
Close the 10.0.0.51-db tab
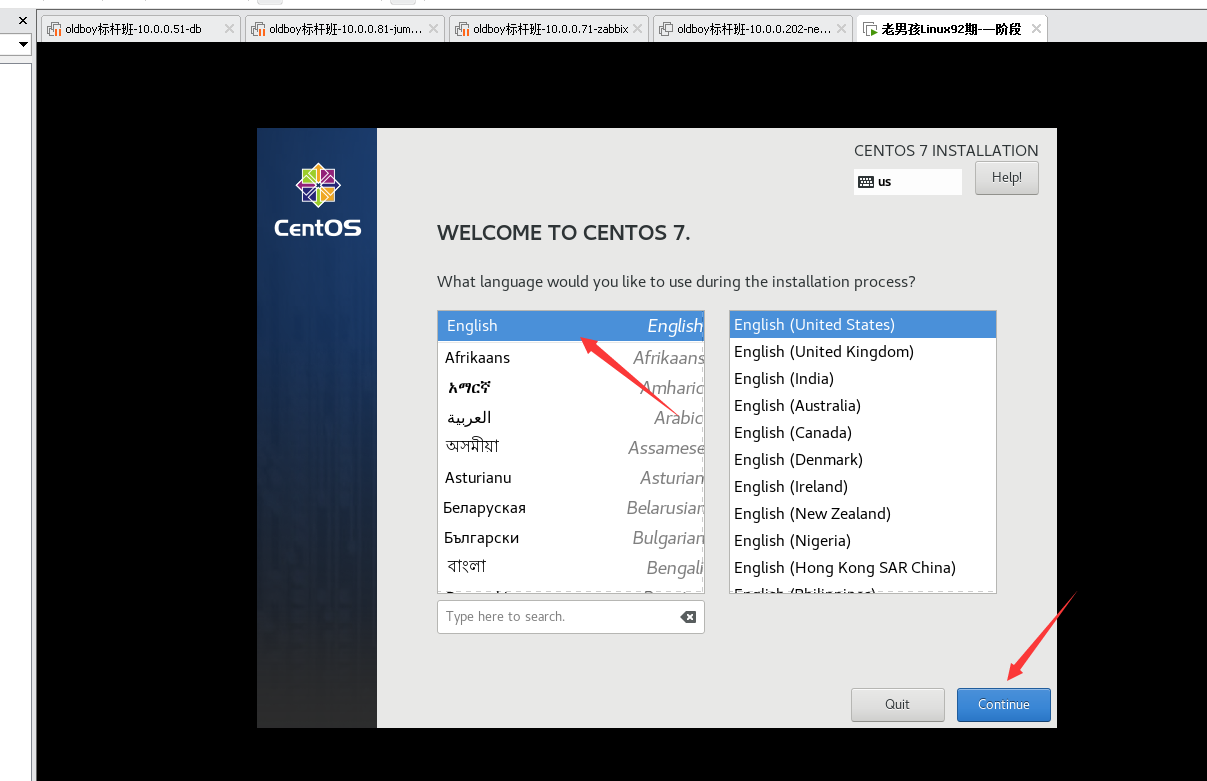click(229, 29)
